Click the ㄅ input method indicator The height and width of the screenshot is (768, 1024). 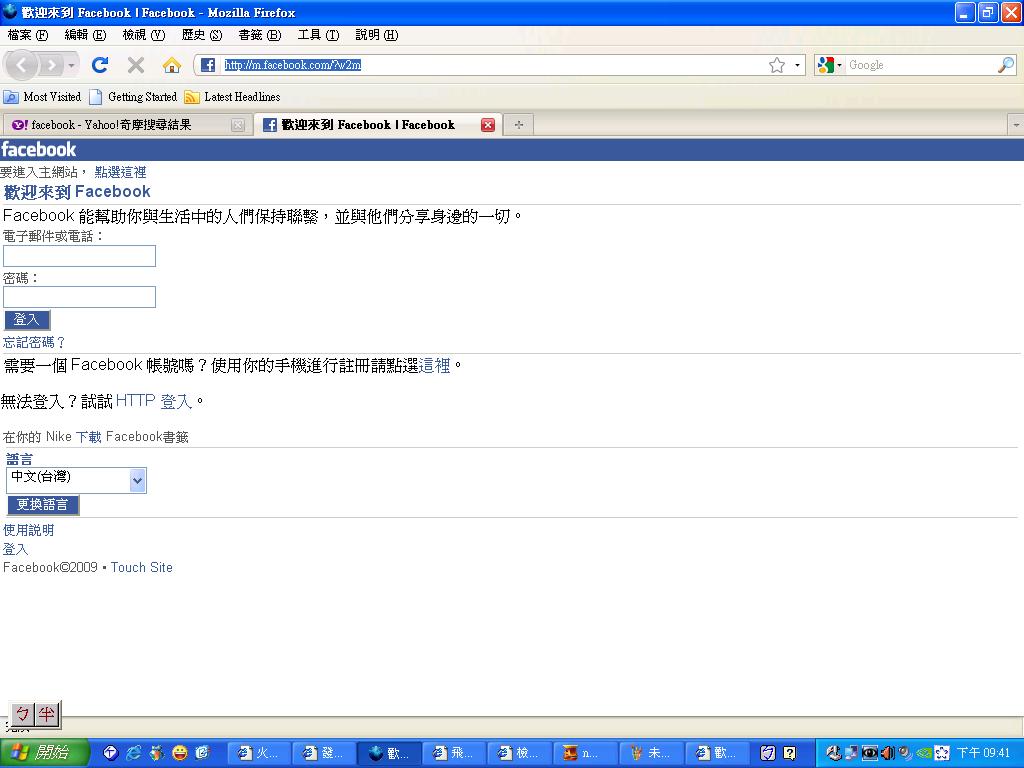(23, 714)
